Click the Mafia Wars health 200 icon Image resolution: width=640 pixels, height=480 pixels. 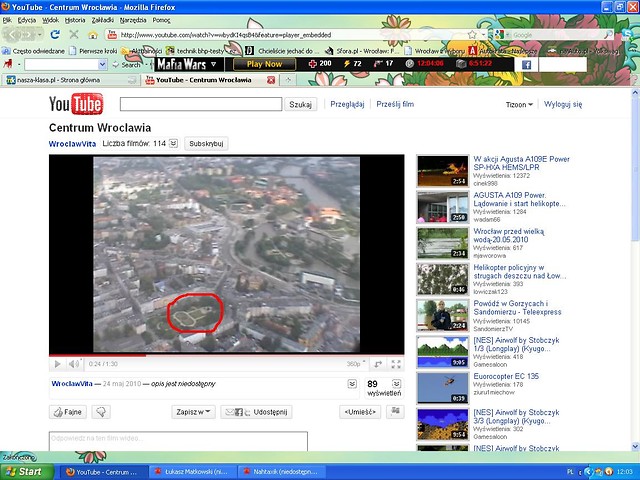click(313, 64)
